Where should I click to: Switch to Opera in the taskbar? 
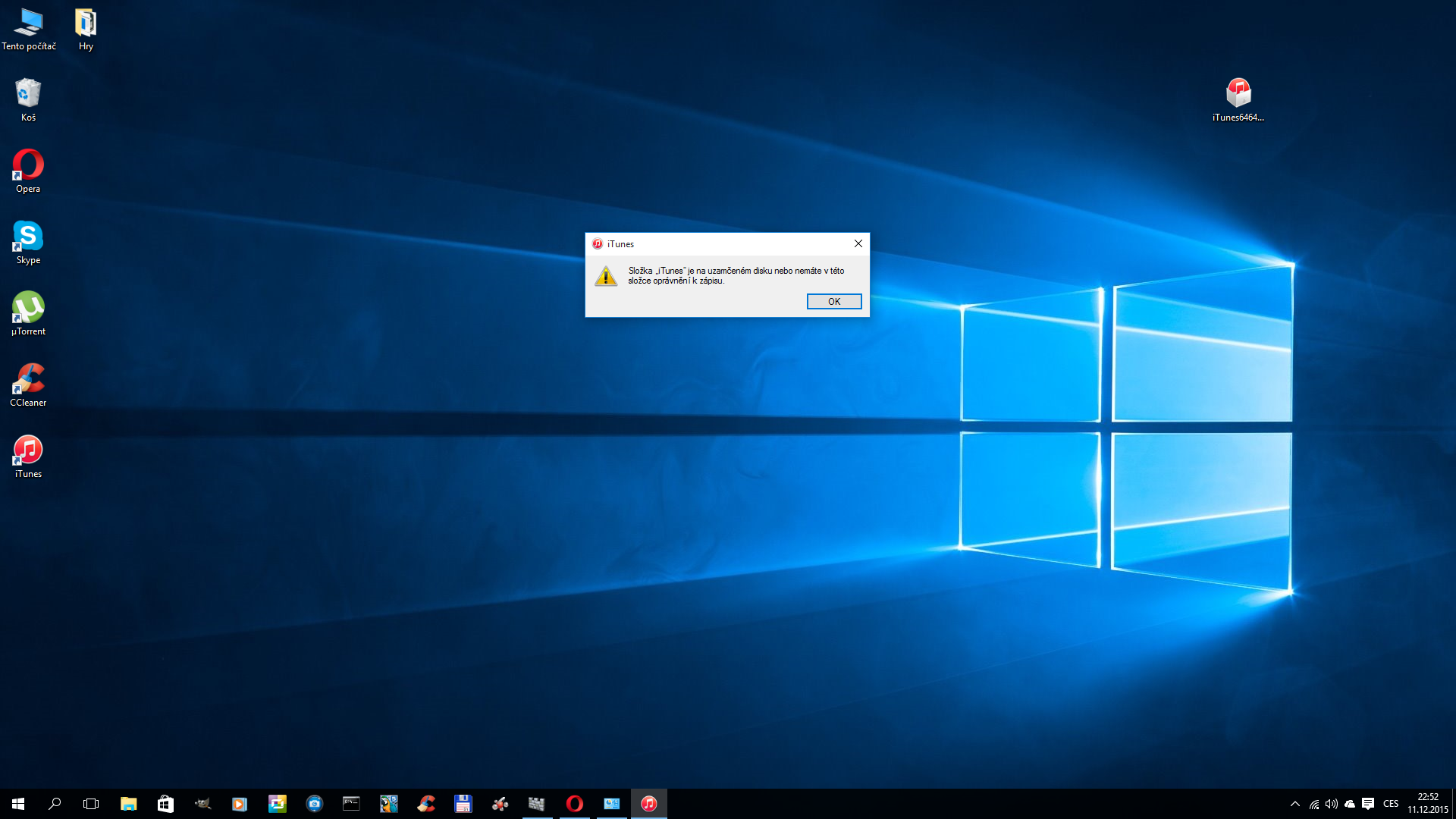pyautogui.click(x=574, y=804)
